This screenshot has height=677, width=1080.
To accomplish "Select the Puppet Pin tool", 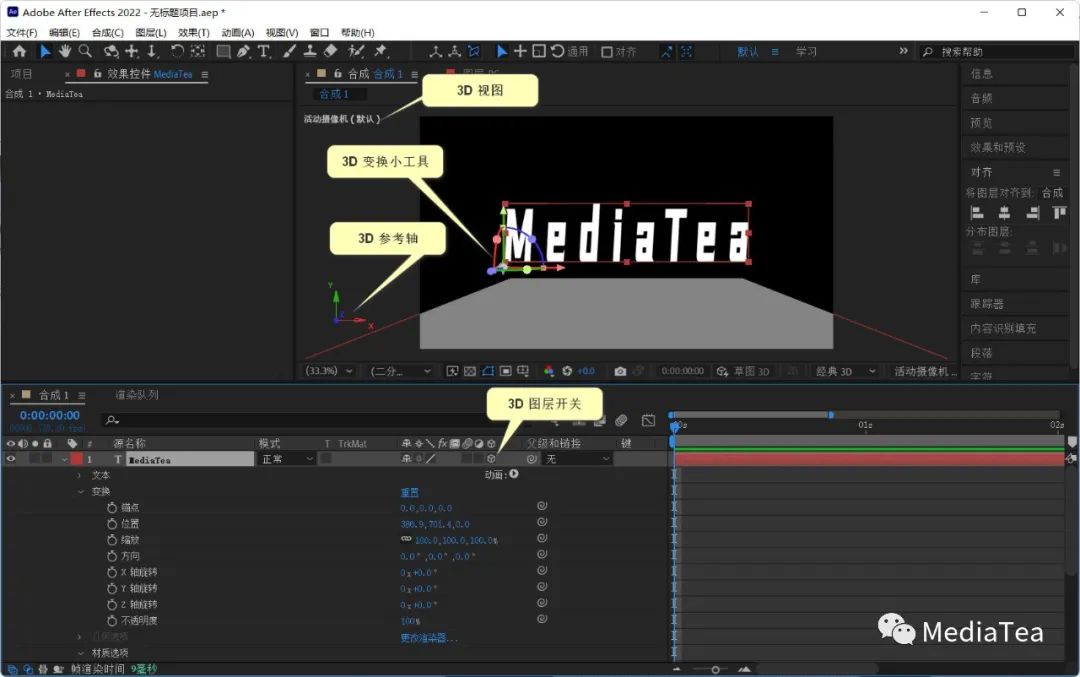I will pos(381,51).
